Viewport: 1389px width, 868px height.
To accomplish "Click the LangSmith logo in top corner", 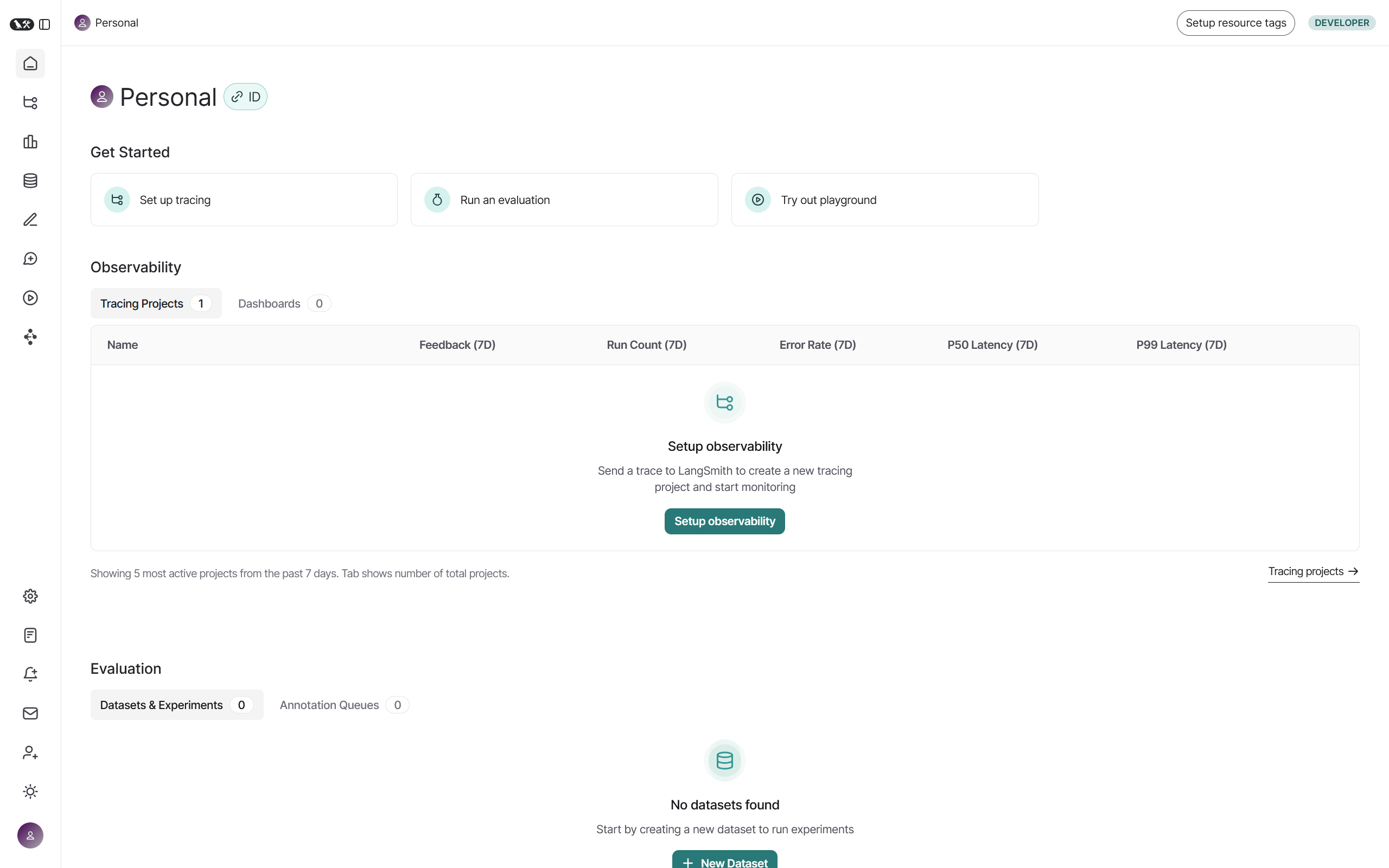I will point(22,24).
